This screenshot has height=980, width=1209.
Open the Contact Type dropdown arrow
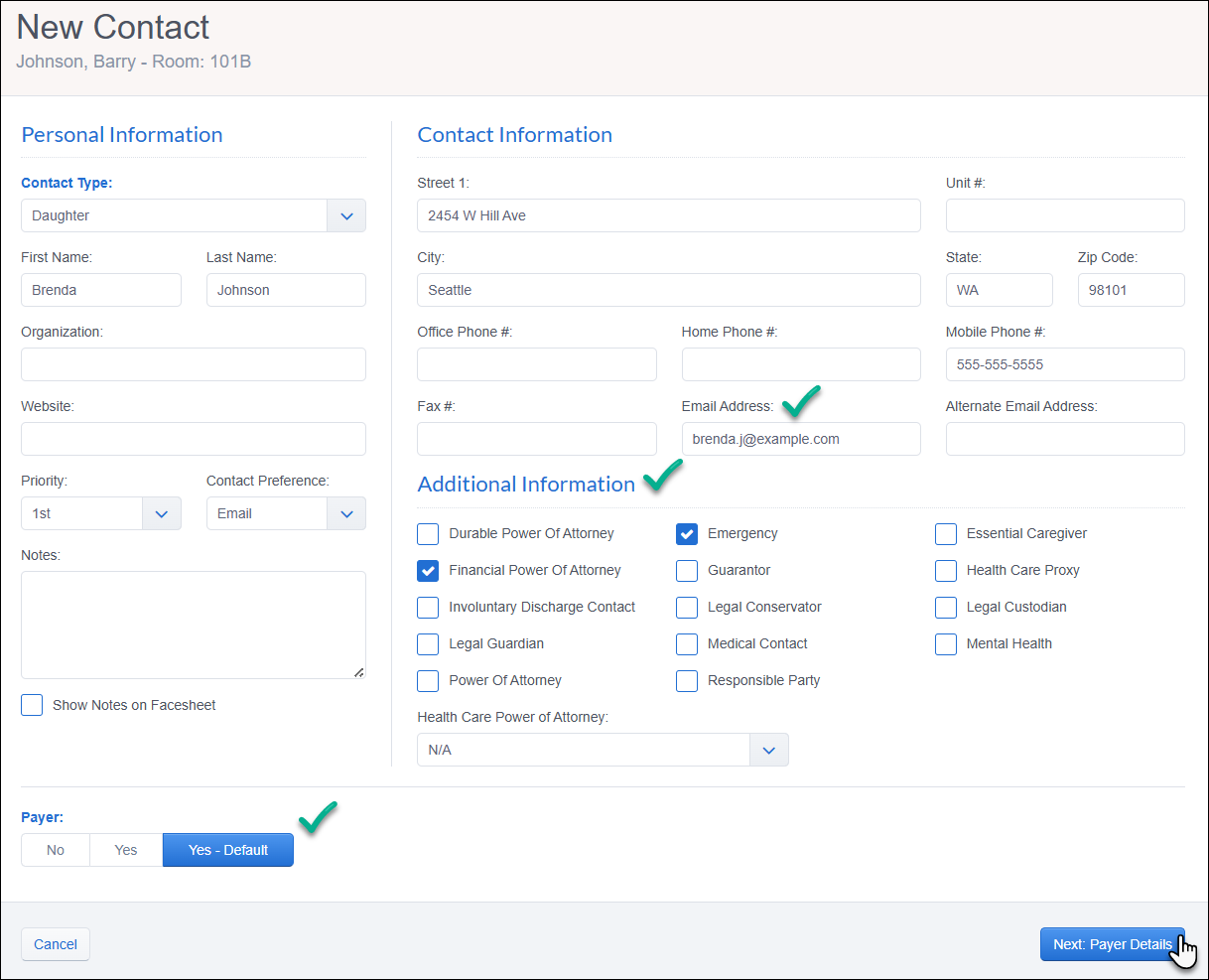(x=346, y=215)
